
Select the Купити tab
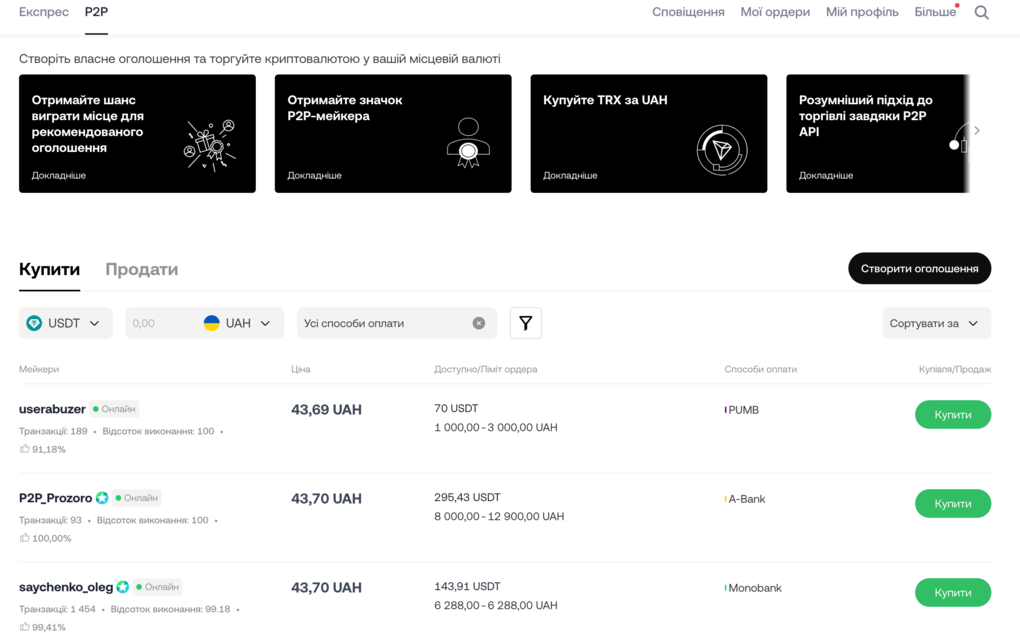tap(49, 269)
